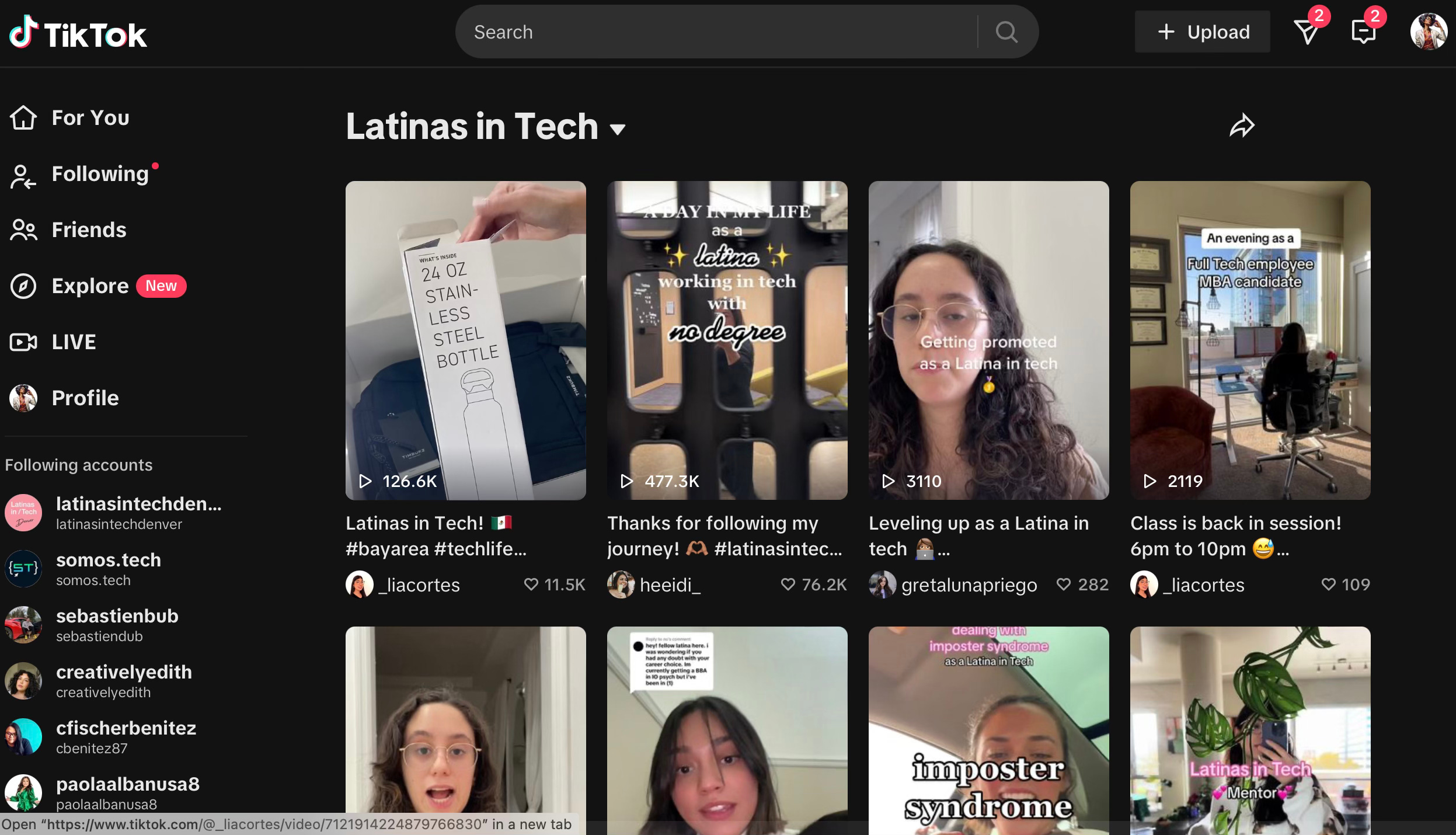
Task: Click the 477.3K play count
Action: pyautogui.click(x=671, y=481)
